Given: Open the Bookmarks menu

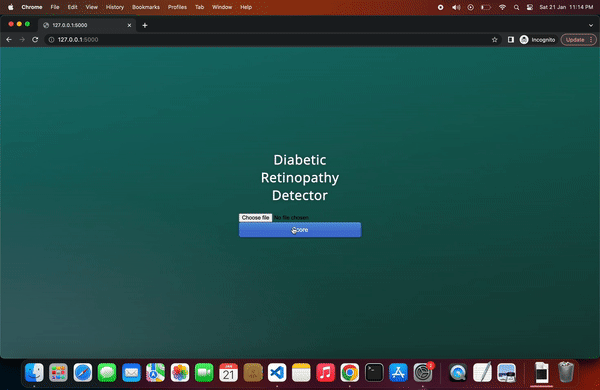Looking at the screenshot, I should 146,7.
